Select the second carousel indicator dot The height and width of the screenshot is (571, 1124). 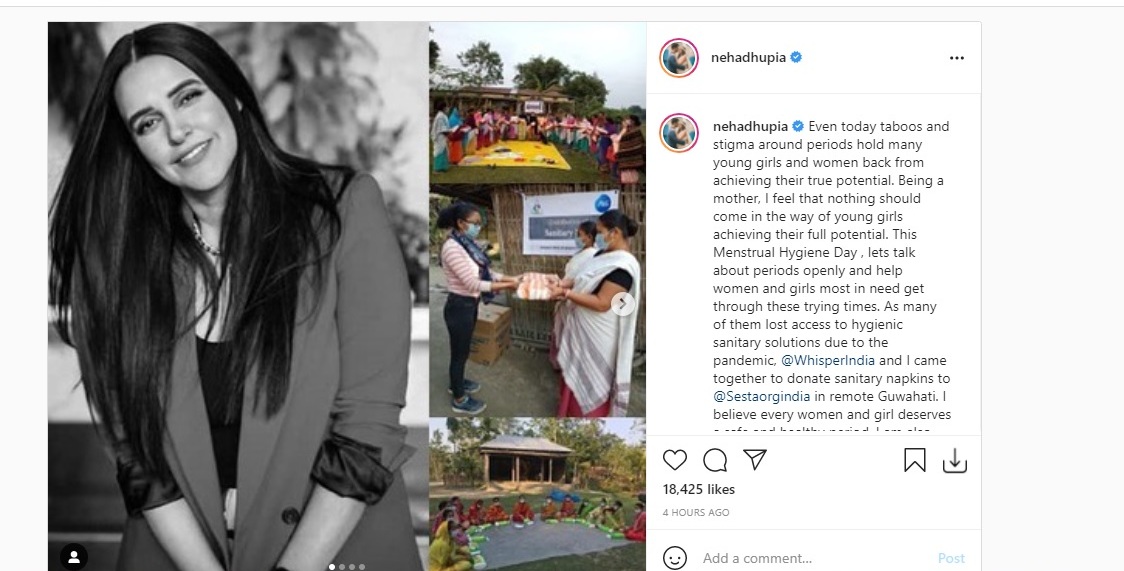342,567
